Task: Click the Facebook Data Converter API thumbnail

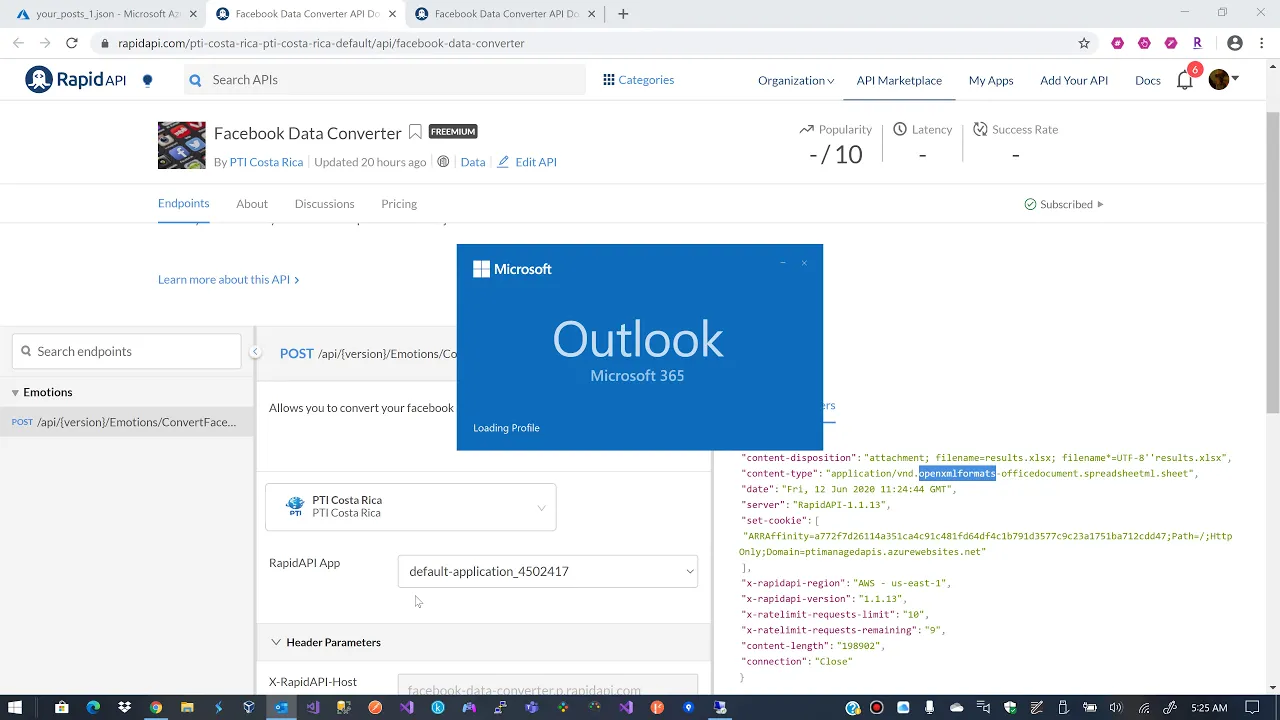Action: pyautogui.click(x=181, y=145)
